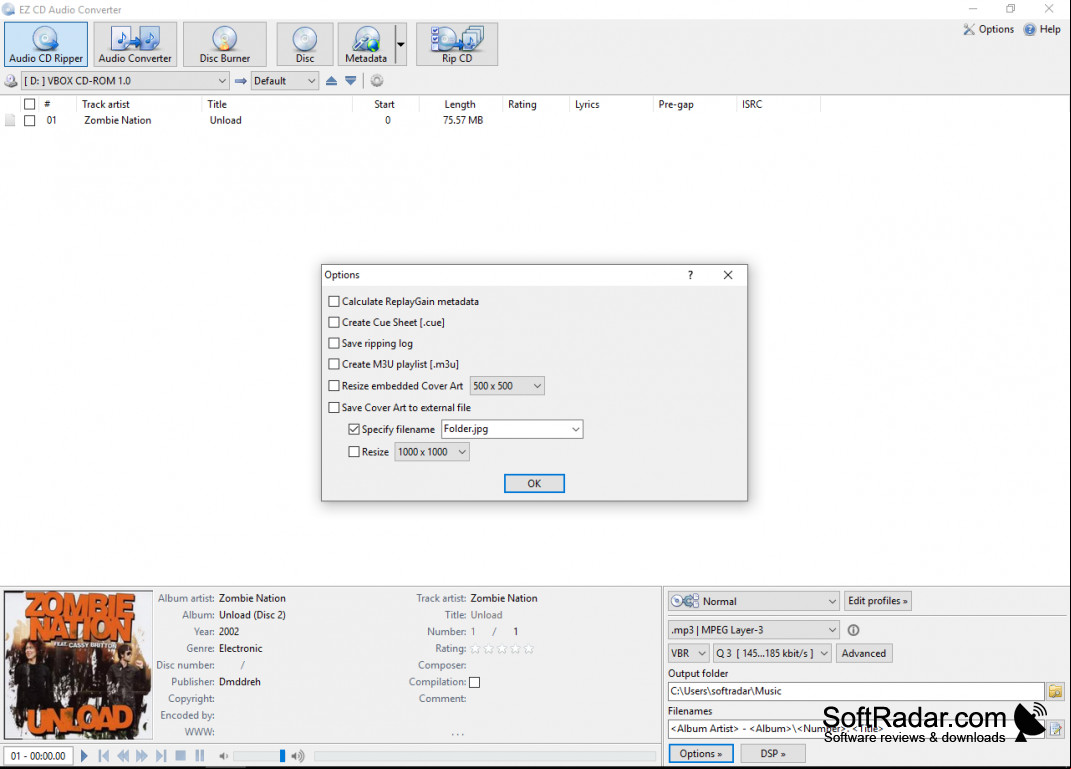This screenshot has height=769, width=1071.
Task: Check the Resize checkbox for external cover
Action: tap(354, 451)
